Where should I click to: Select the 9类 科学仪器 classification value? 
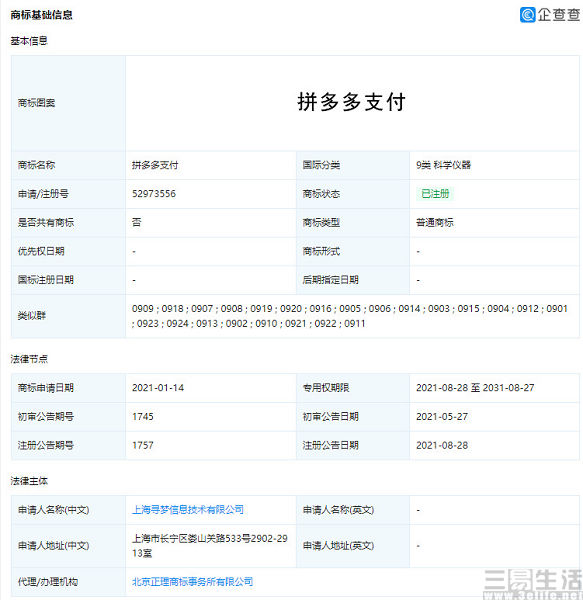point(443,165)
